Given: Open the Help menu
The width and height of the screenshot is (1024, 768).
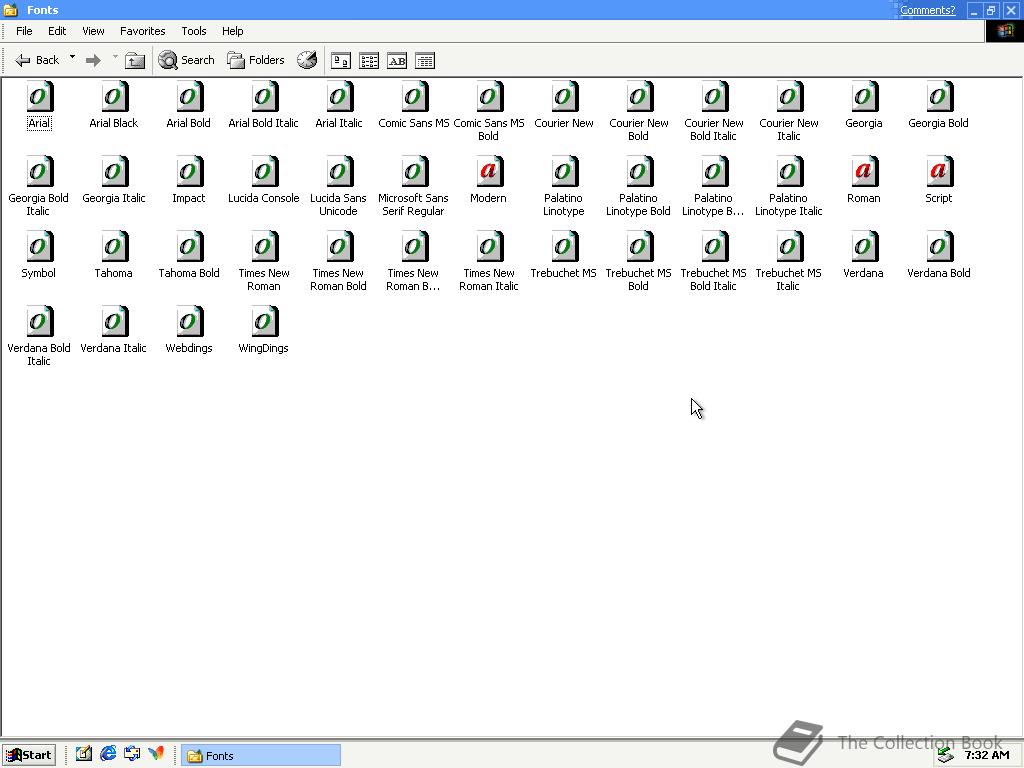Looking at the screenshot, I should click(x=232, y=31).
